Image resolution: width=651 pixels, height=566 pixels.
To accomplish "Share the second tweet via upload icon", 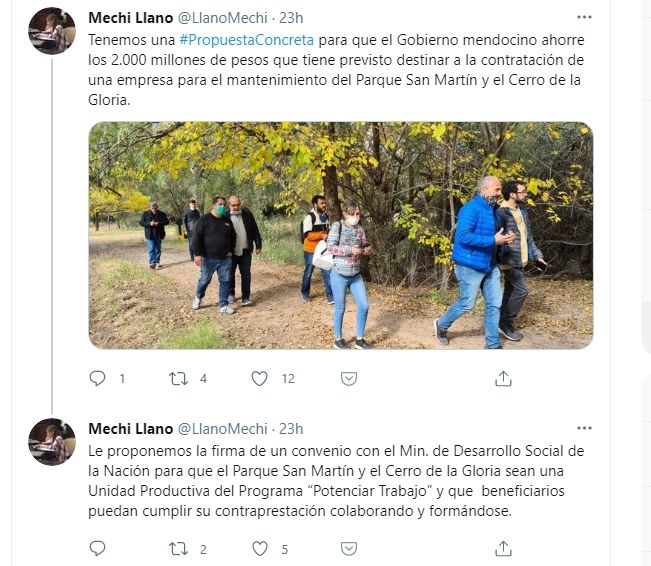I will (x=503, y=549).
